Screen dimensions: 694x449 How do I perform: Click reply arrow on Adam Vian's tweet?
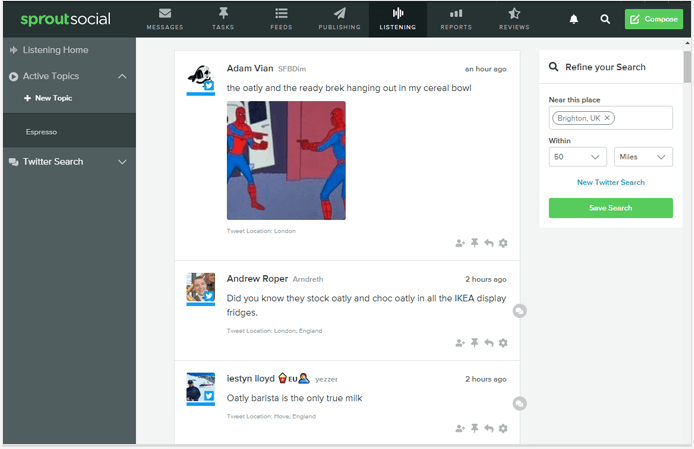489,243
